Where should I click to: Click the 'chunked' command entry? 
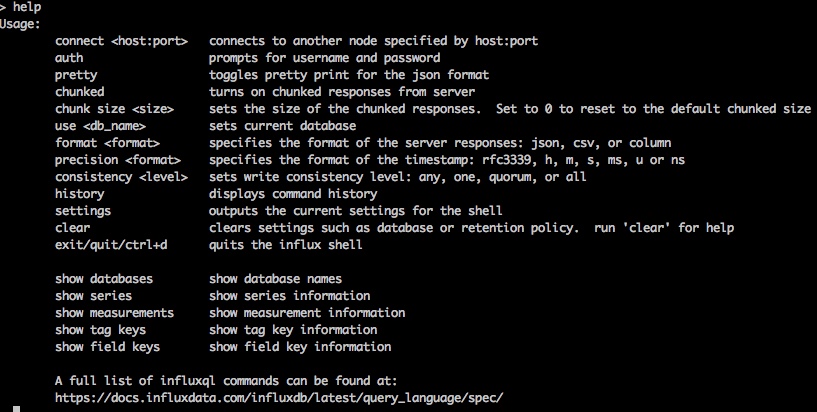click(x=79, y=92)
